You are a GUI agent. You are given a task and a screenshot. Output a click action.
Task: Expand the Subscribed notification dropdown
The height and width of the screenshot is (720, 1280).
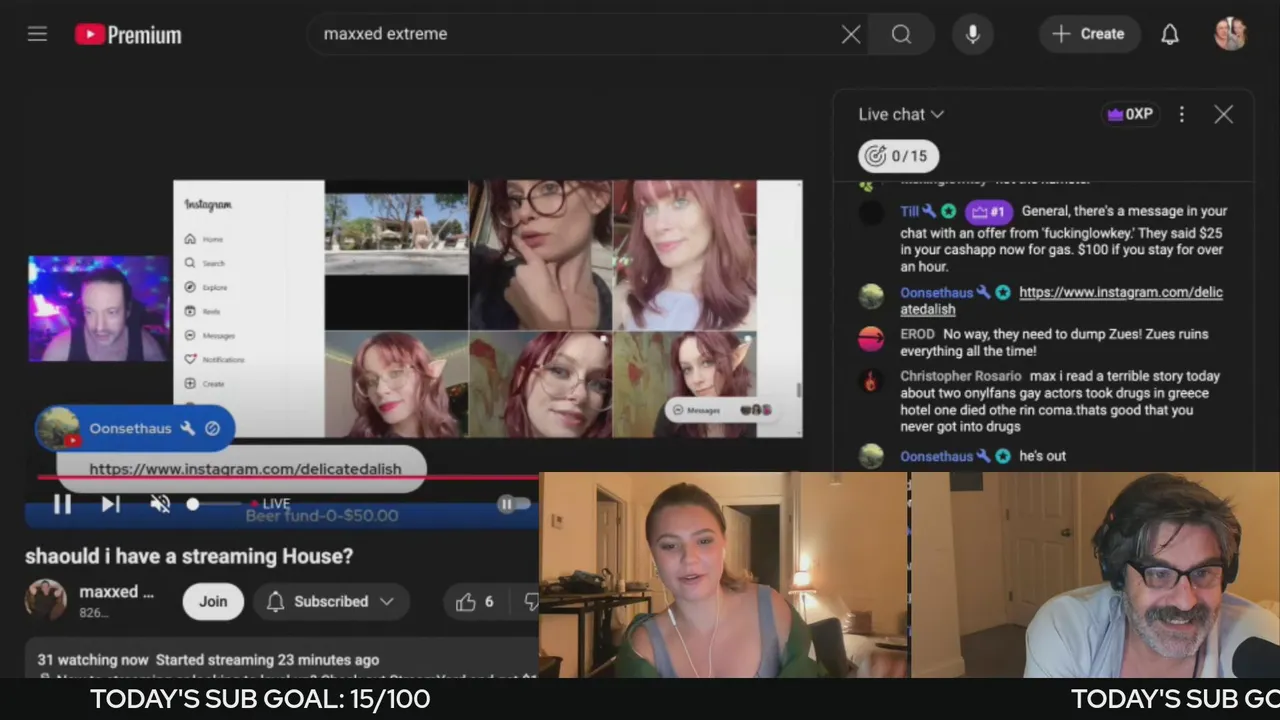coord(330,601)
